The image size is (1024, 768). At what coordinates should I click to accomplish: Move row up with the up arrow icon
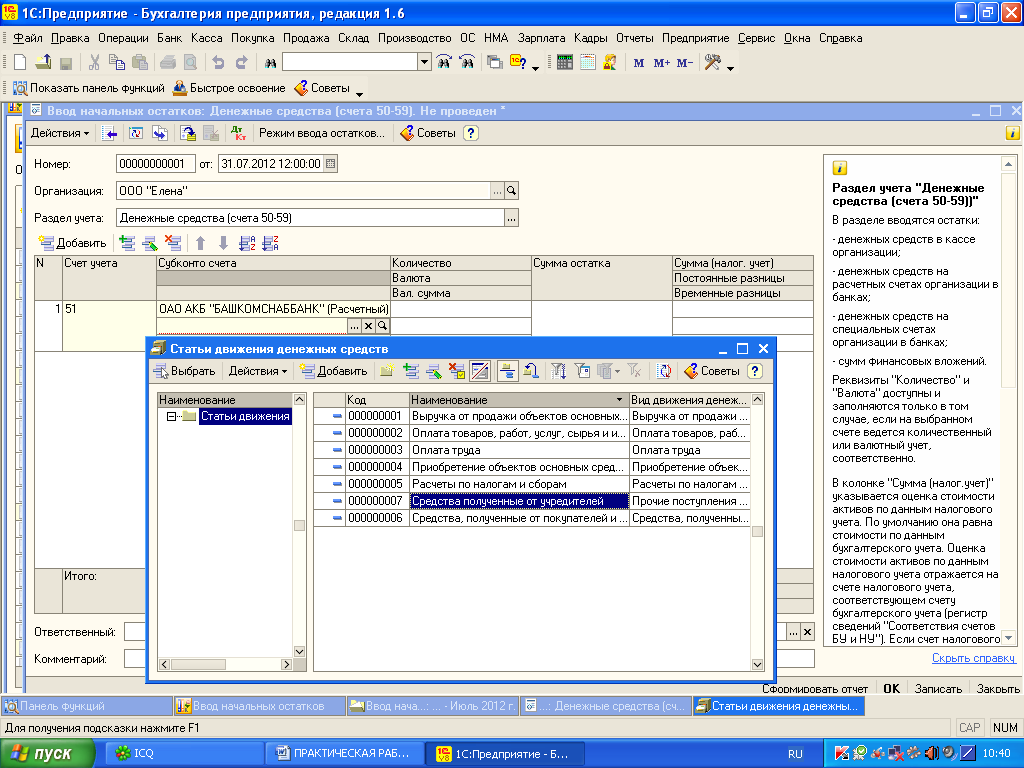click(200, 243)
